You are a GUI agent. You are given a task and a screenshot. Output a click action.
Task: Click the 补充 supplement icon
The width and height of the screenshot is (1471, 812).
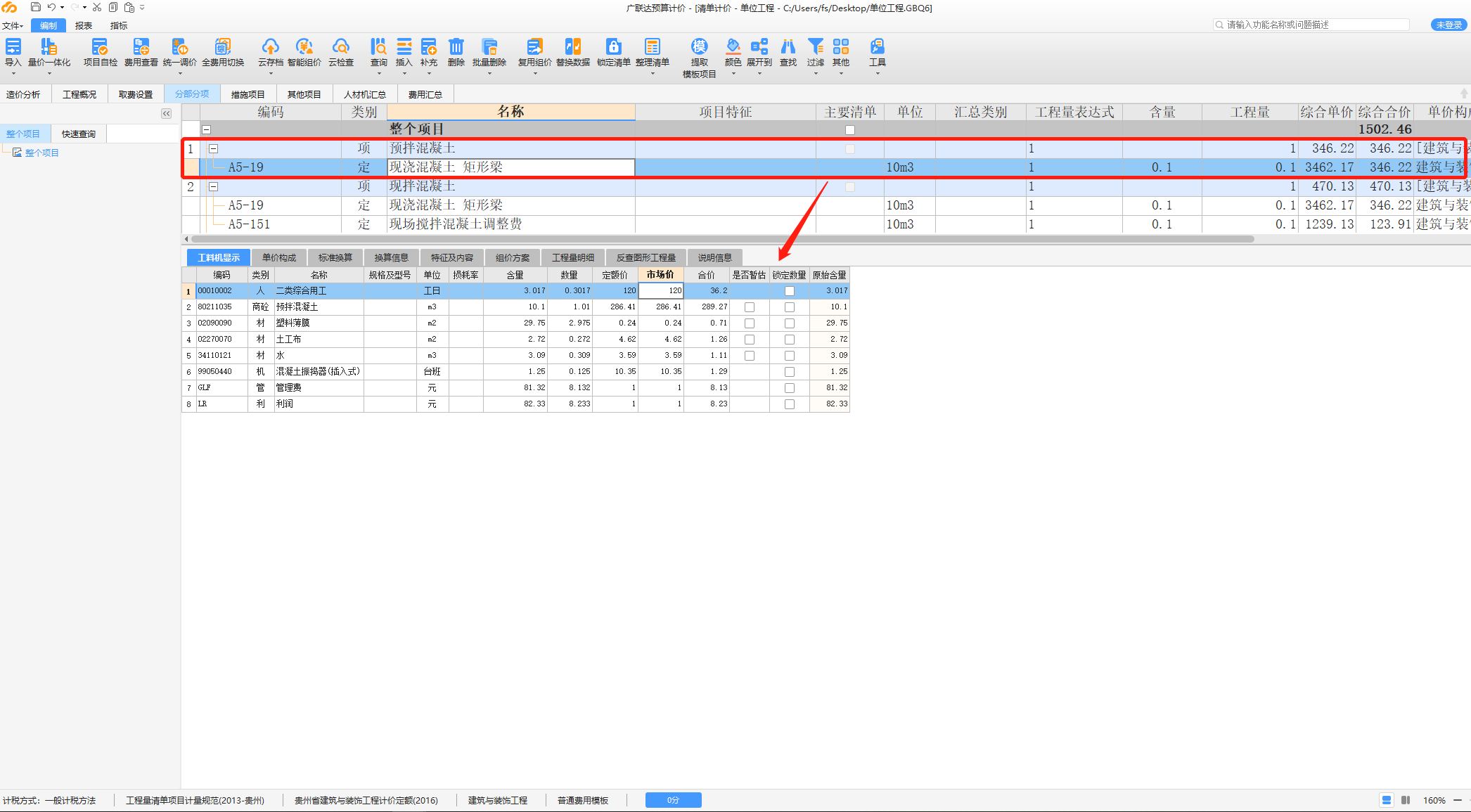429,47
